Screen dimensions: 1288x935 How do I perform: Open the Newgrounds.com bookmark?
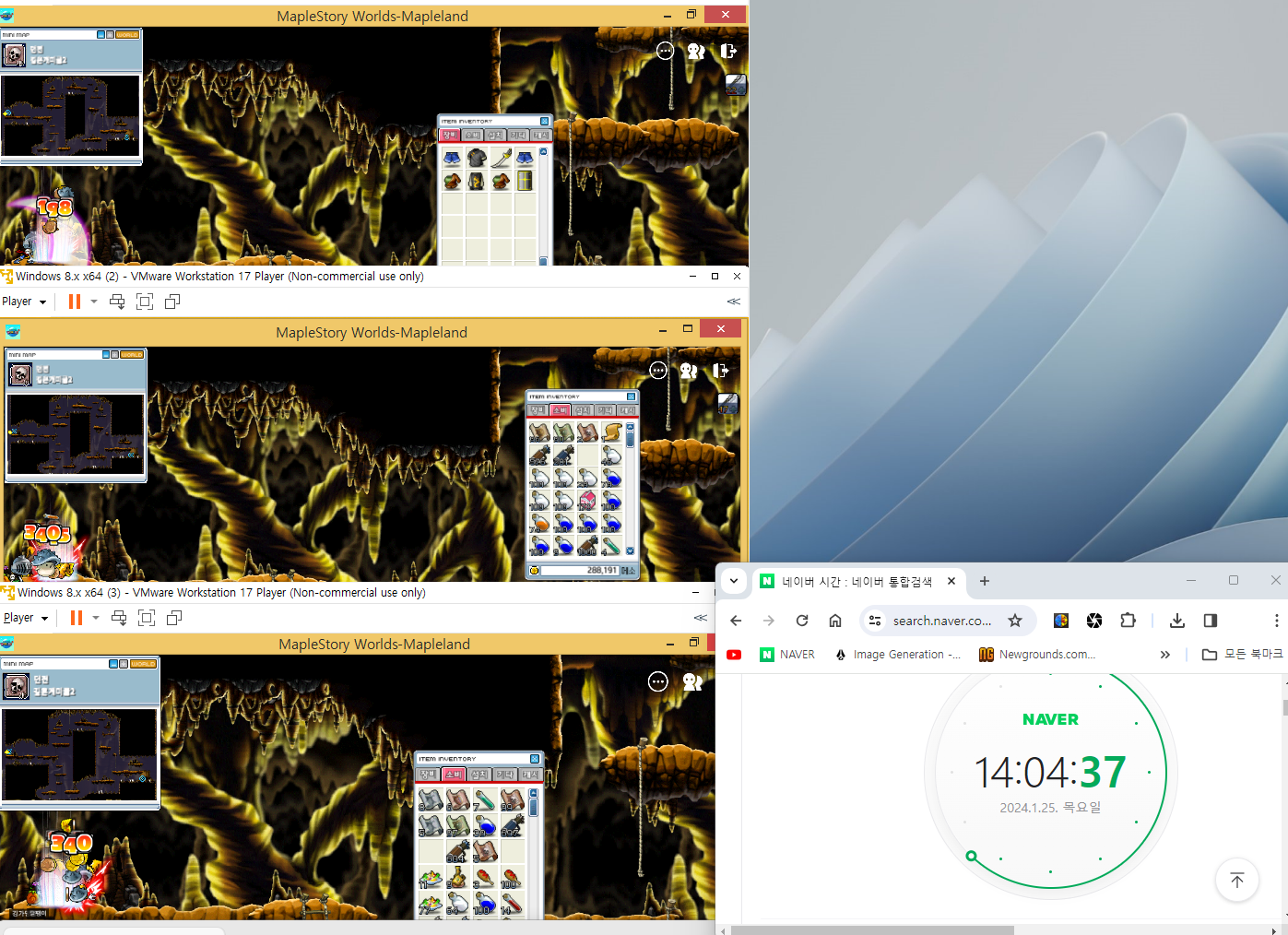point(1038,655)
